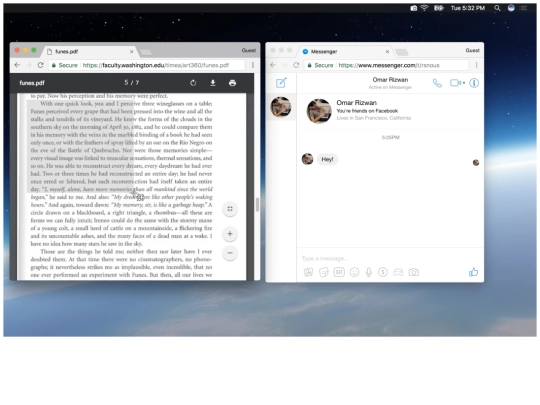Screen dimensions: 540x405
Task: Open Spotlight search in menu bar
Action: [497, 8]
